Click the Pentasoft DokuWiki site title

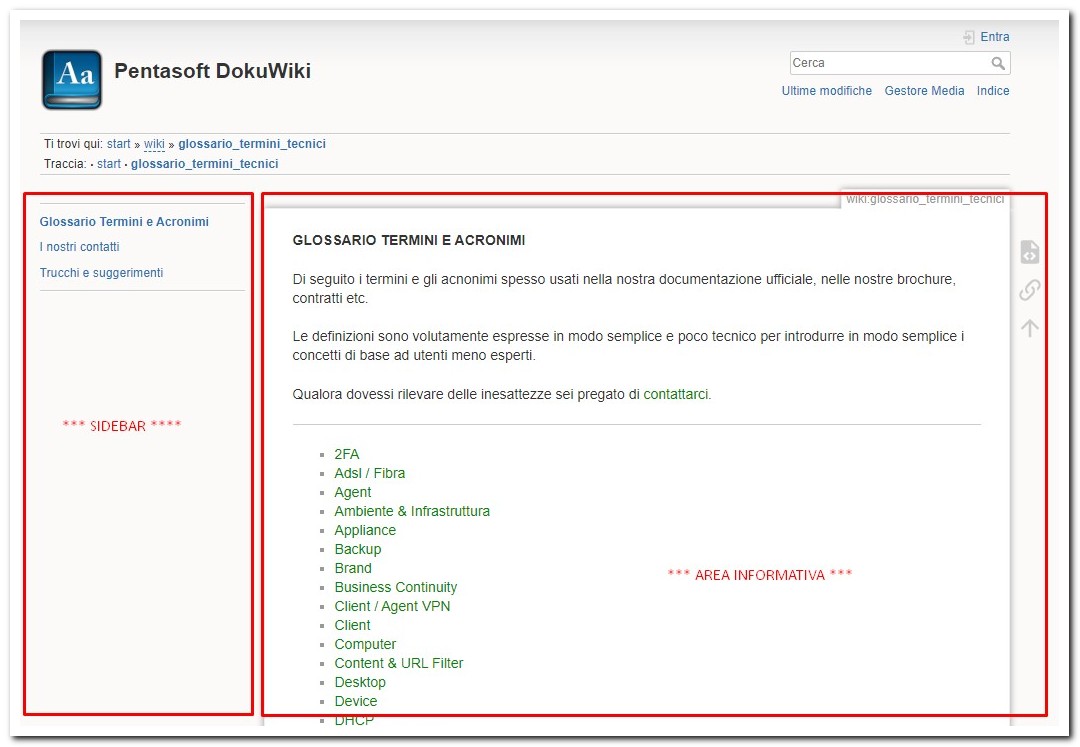pos(212,71)
